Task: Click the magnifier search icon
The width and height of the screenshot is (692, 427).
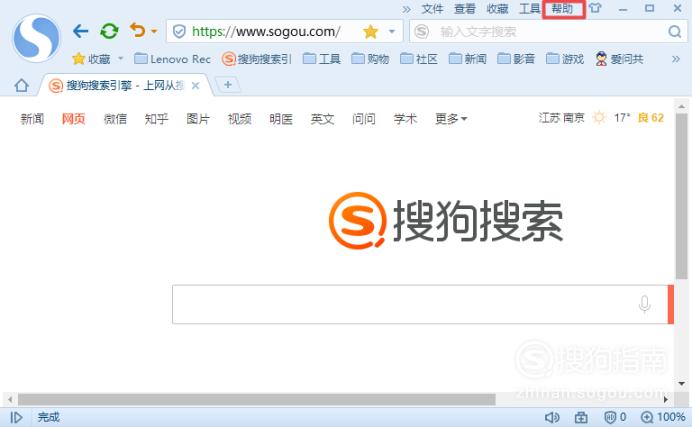Action: [x=674, y=31]
